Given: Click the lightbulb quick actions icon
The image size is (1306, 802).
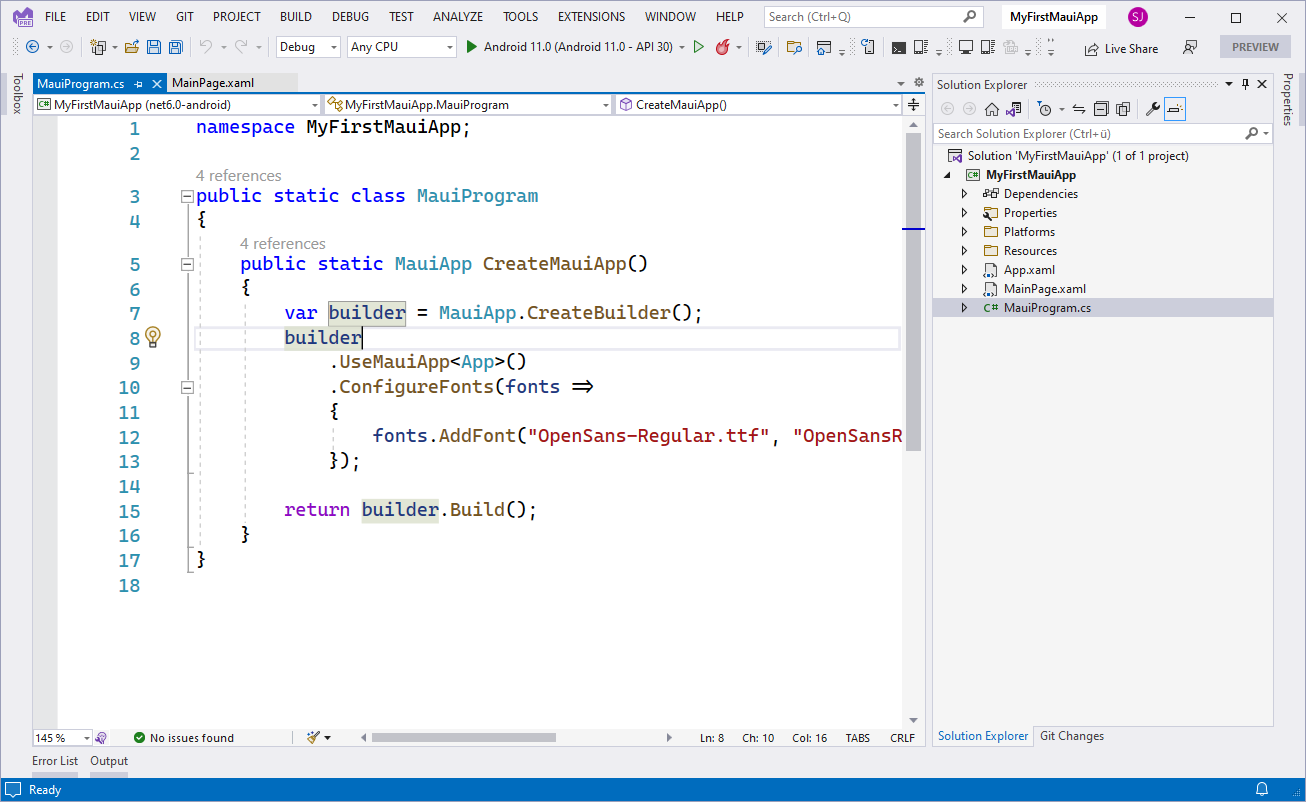Looking at the screenshot, I should (x=152, y=337).
